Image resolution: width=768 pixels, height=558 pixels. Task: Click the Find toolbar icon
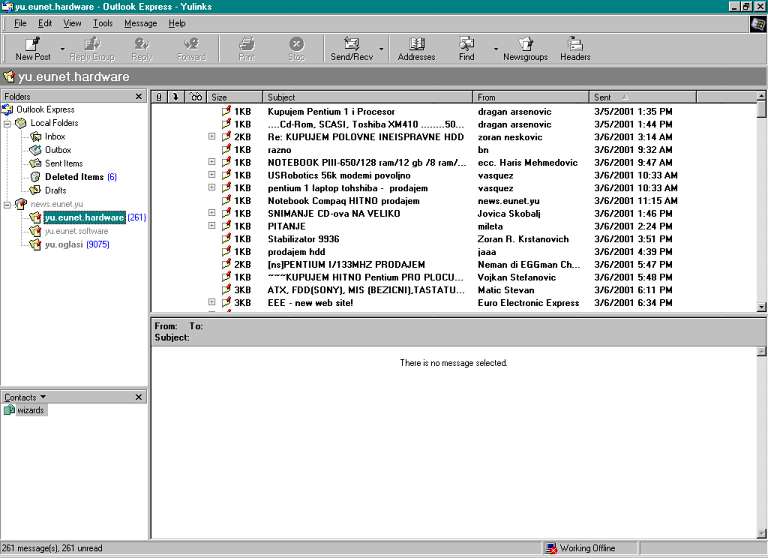467,44
